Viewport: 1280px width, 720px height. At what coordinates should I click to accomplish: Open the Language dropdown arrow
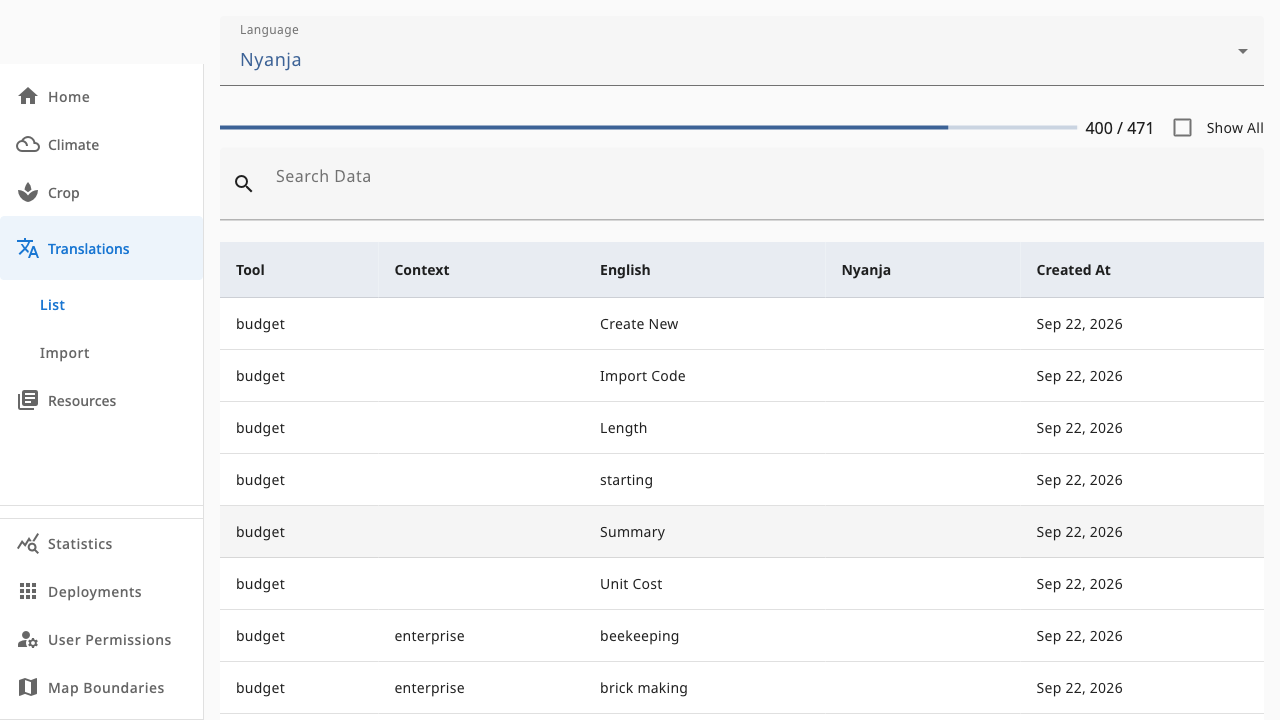click(x=1243, y=51)
